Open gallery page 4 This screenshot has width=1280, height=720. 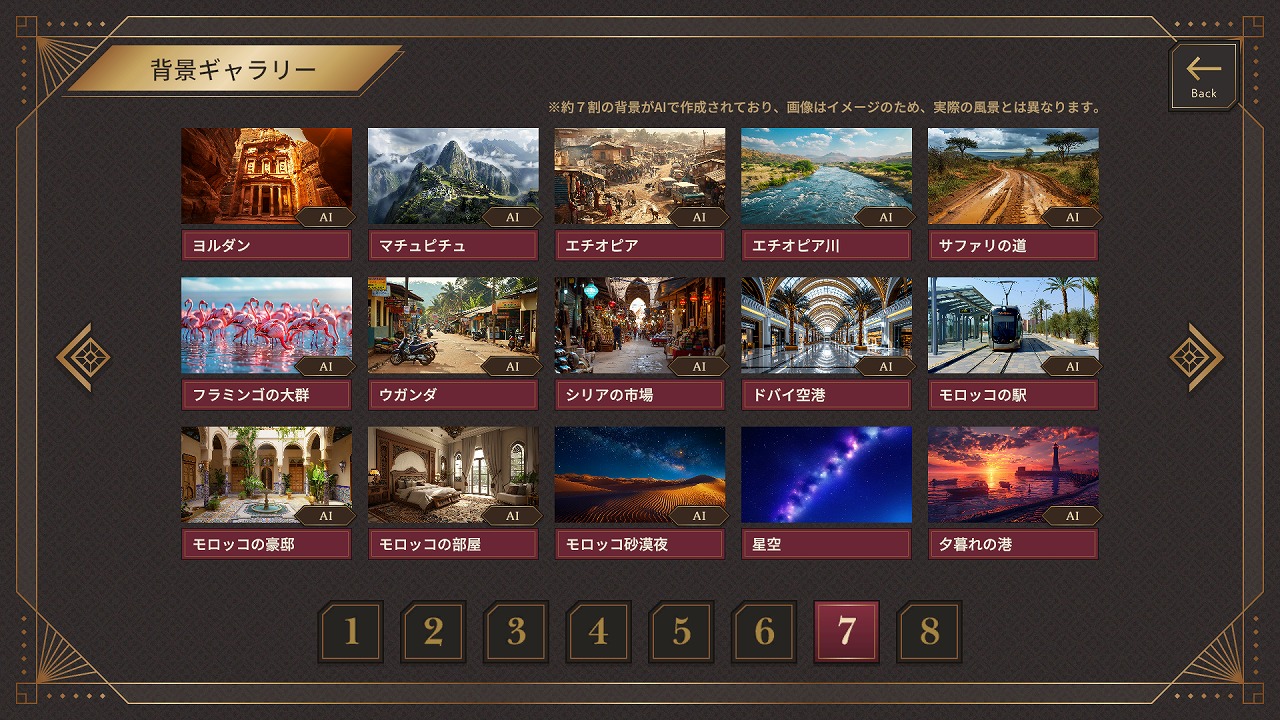pyautogui.click(x=598, y=632)
